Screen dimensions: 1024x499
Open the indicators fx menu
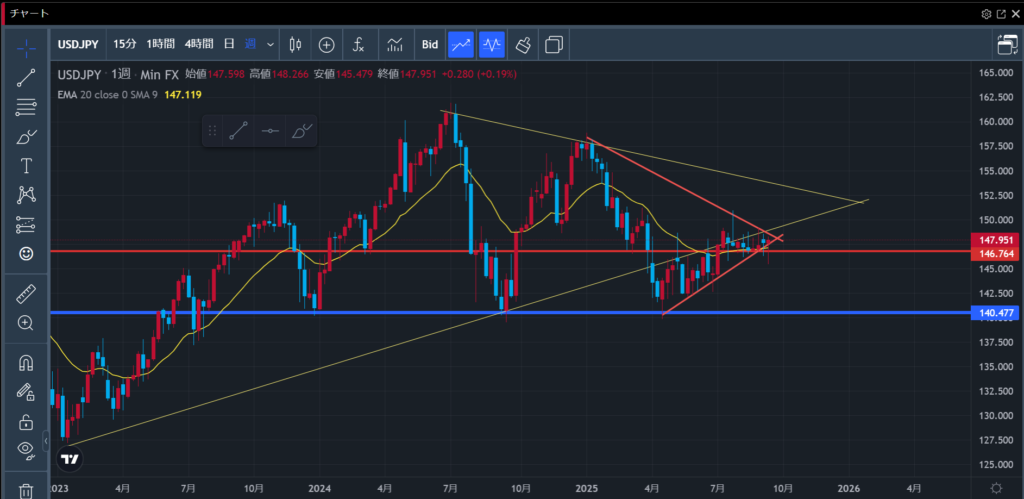(358, 44)
